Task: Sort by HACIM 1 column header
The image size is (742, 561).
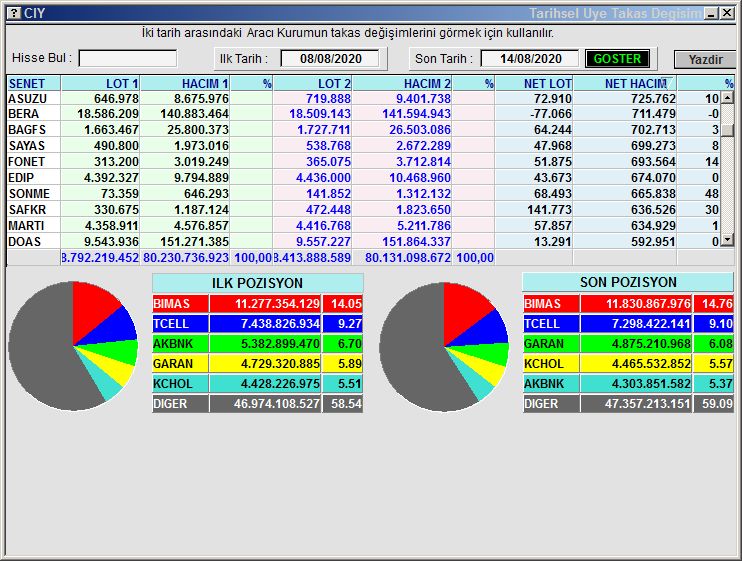Action: (185, 83)
